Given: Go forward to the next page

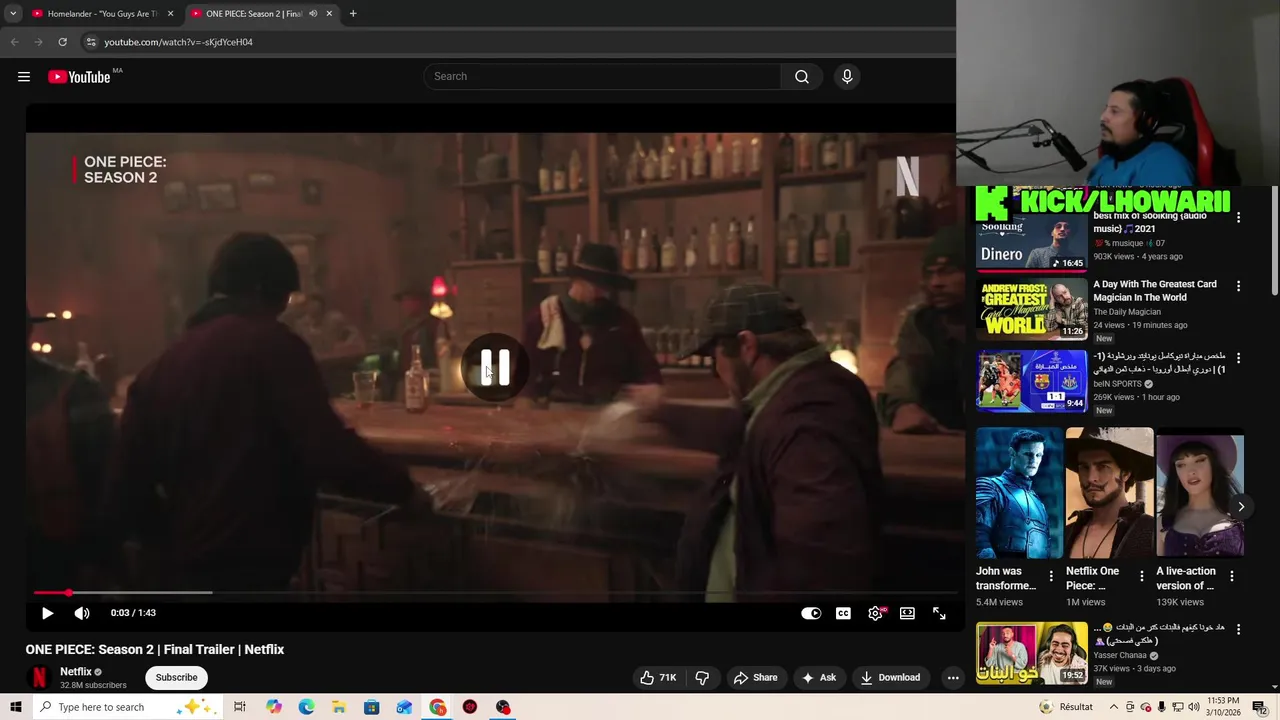Looking at the screenshot, I should (x=38, y=42).
